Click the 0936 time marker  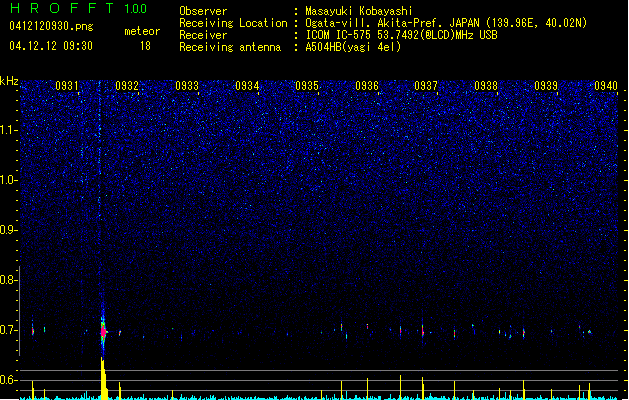point(367,86)
